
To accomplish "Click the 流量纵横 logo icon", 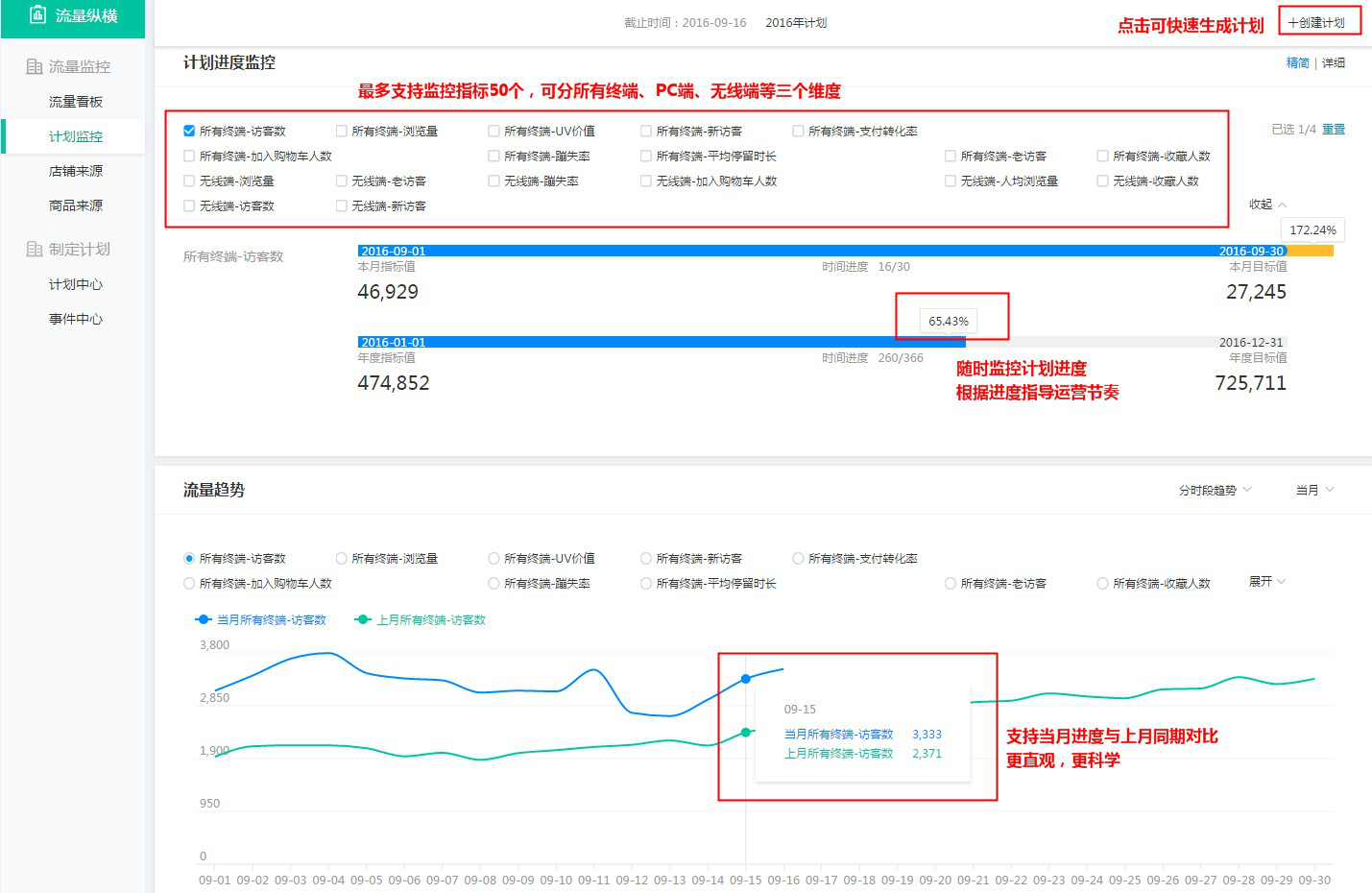I will pyautogui.click(x=37, y=14).
